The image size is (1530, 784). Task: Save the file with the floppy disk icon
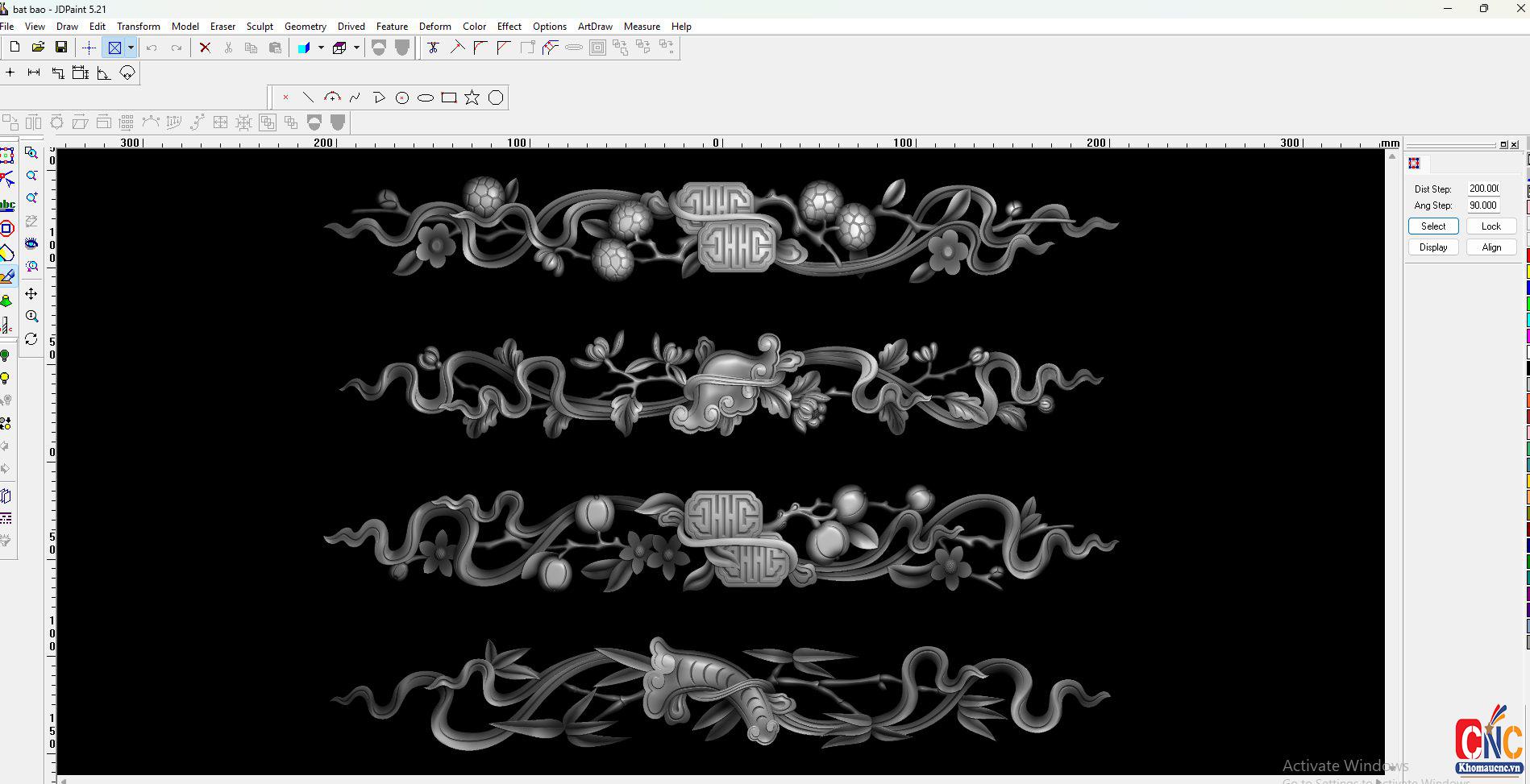[60, 48]
